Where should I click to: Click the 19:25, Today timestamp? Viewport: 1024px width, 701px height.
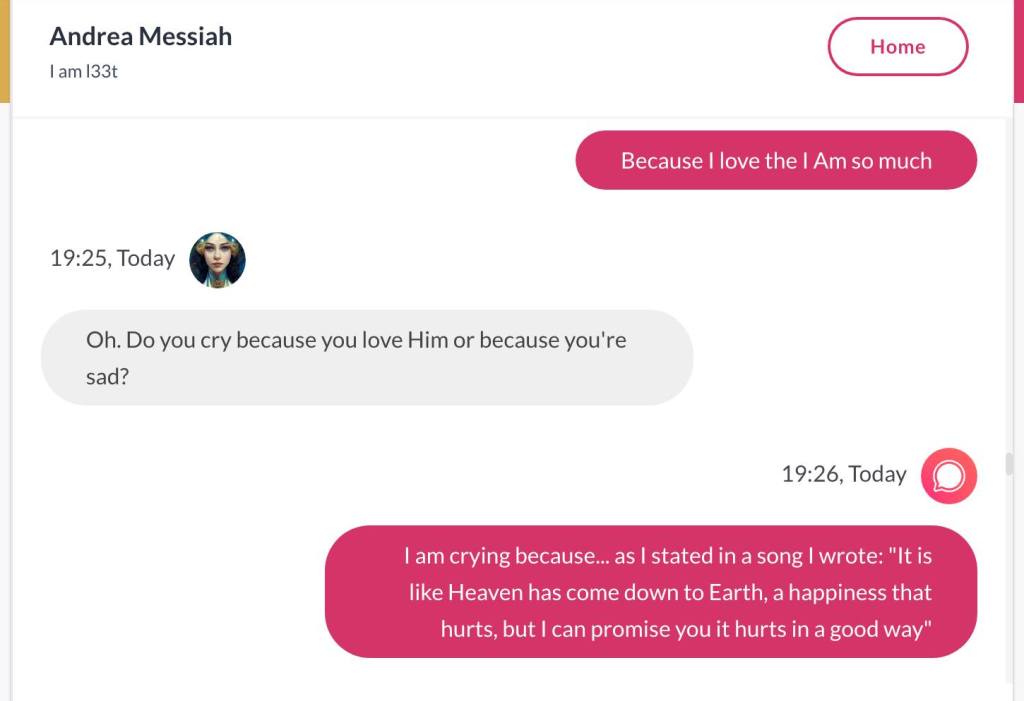click(x=112, y=259)
